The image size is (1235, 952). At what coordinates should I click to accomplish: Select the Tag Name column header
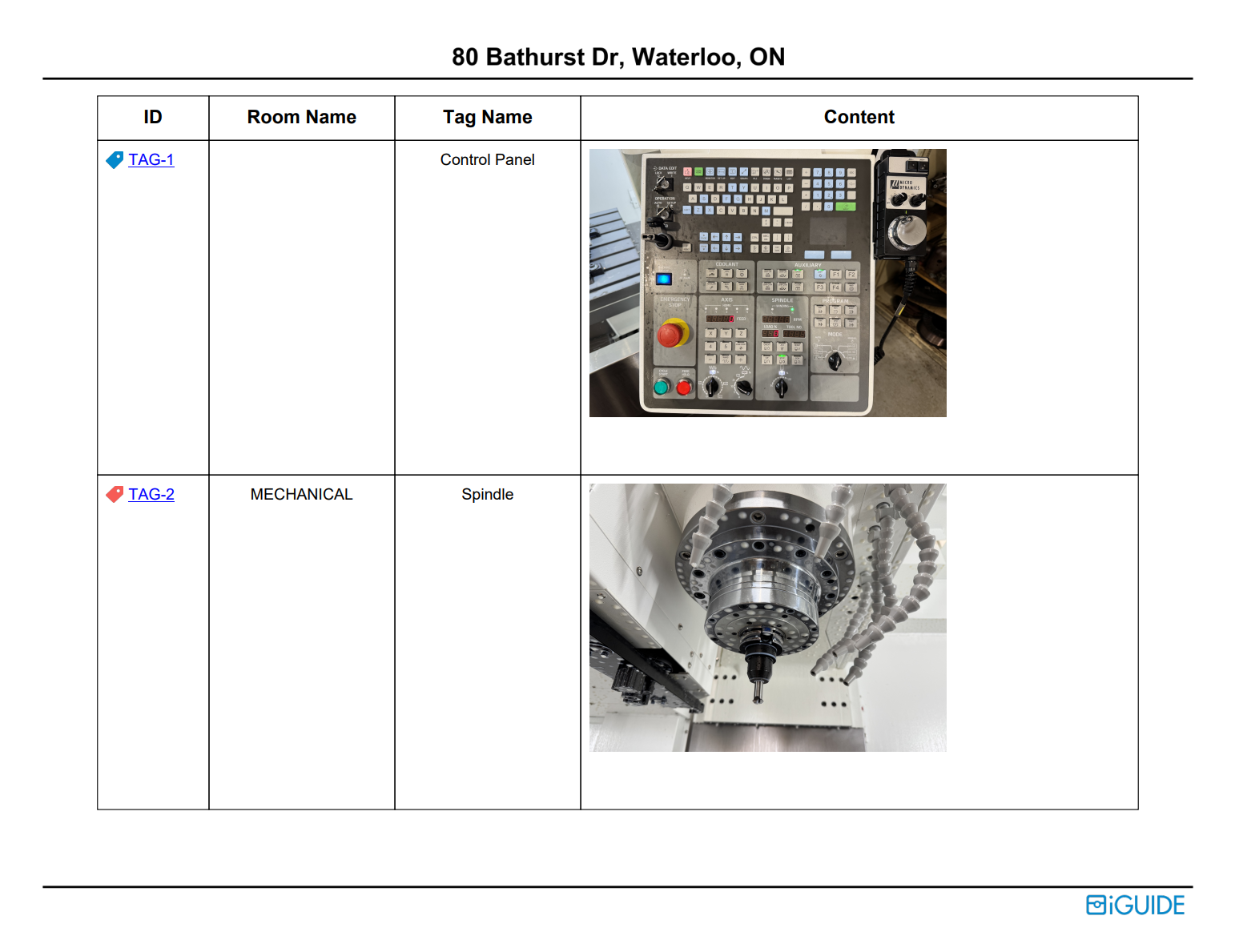487,118
